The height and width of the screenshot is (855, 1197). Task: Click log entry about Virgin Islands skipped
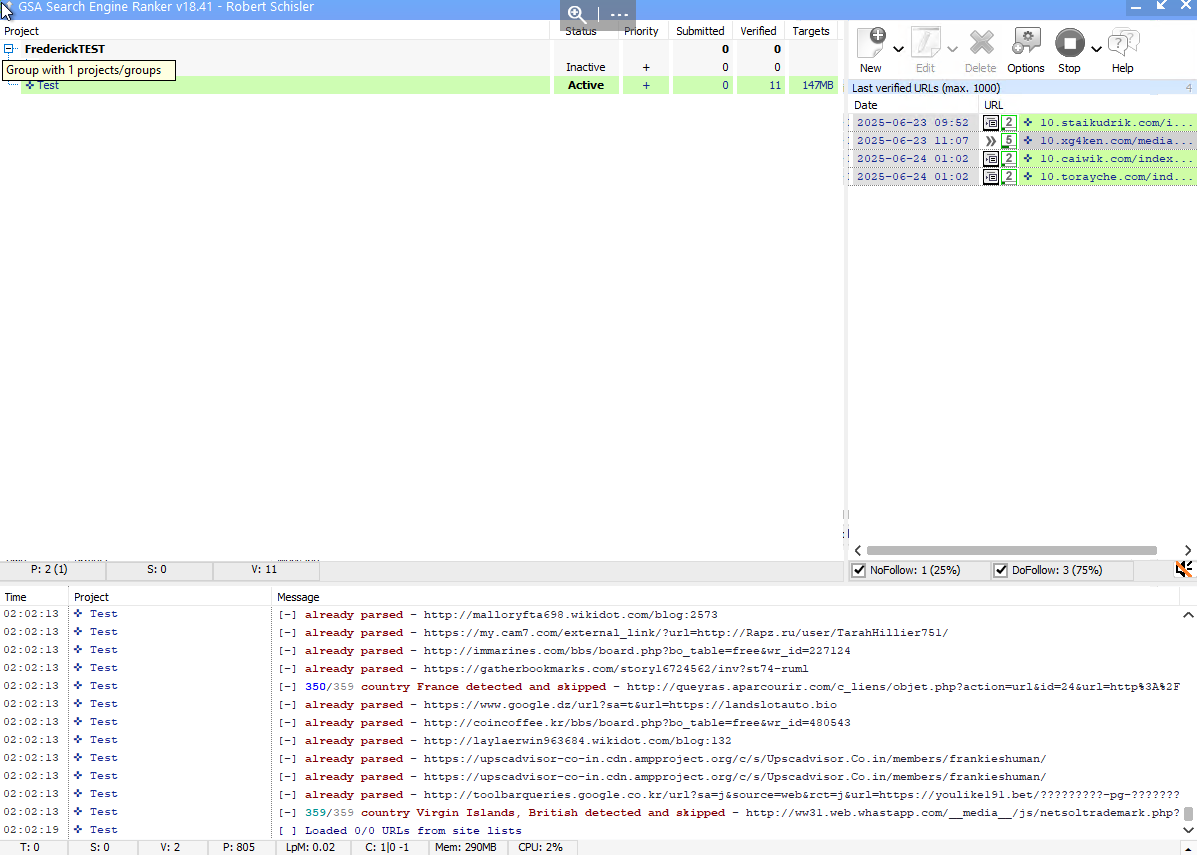tap(729, 812)
